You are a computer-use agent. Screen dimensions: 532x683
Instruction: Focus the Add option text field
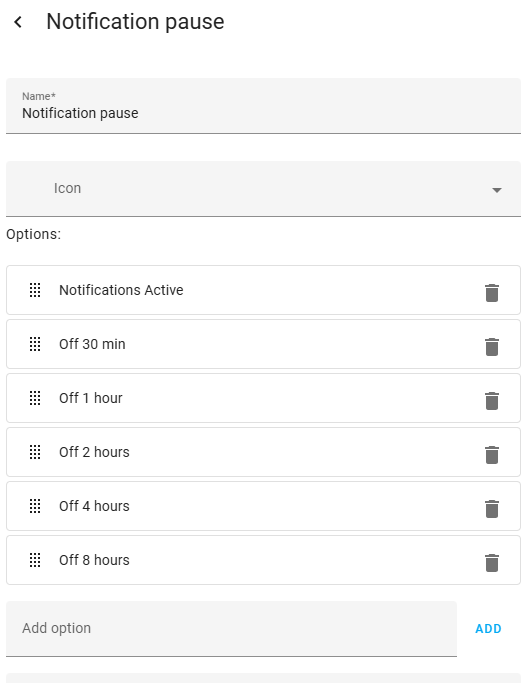(231, 629)
